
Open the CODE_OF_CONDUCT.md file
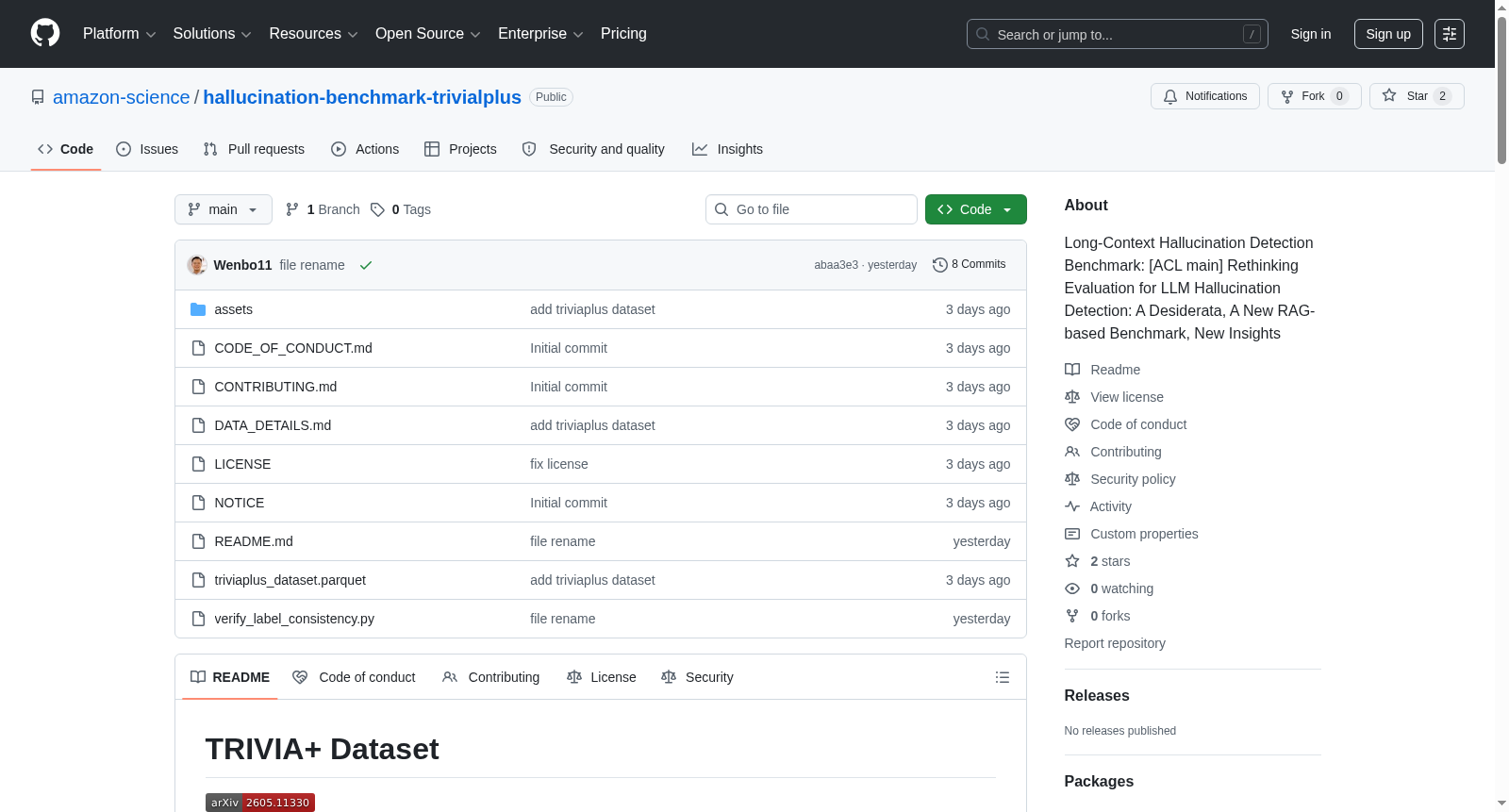pyautogui.click(x=293, y=348)
